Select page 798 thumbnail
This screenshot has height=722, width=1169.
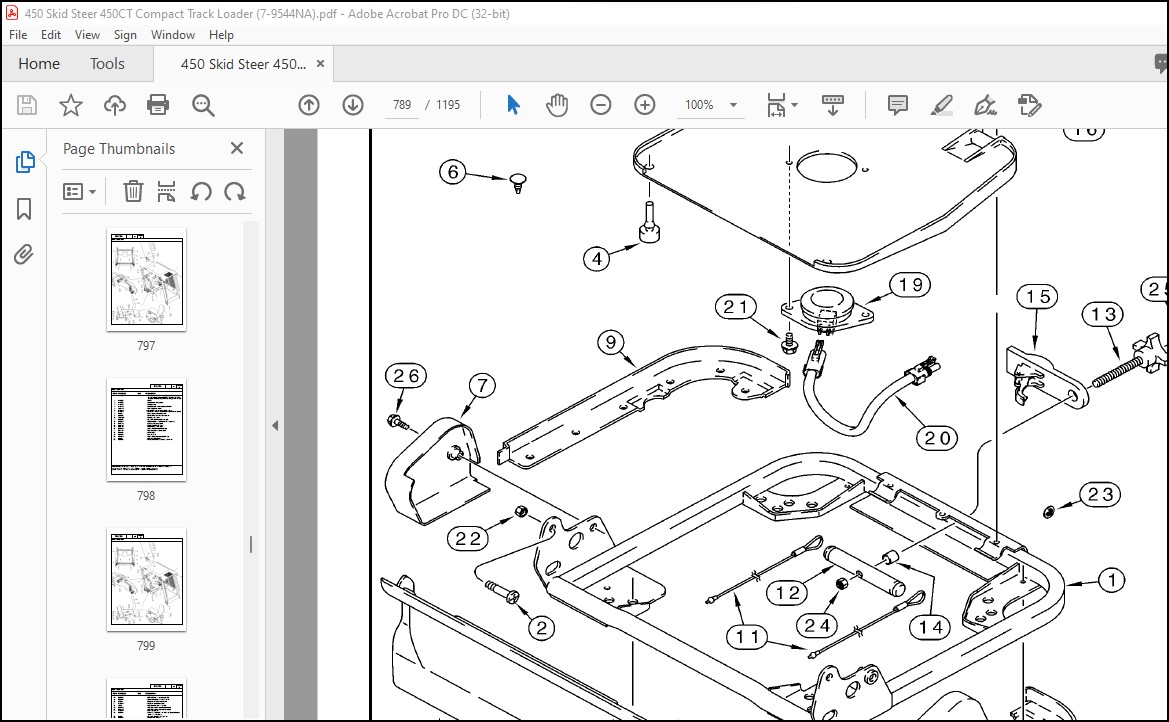[146, 430]
